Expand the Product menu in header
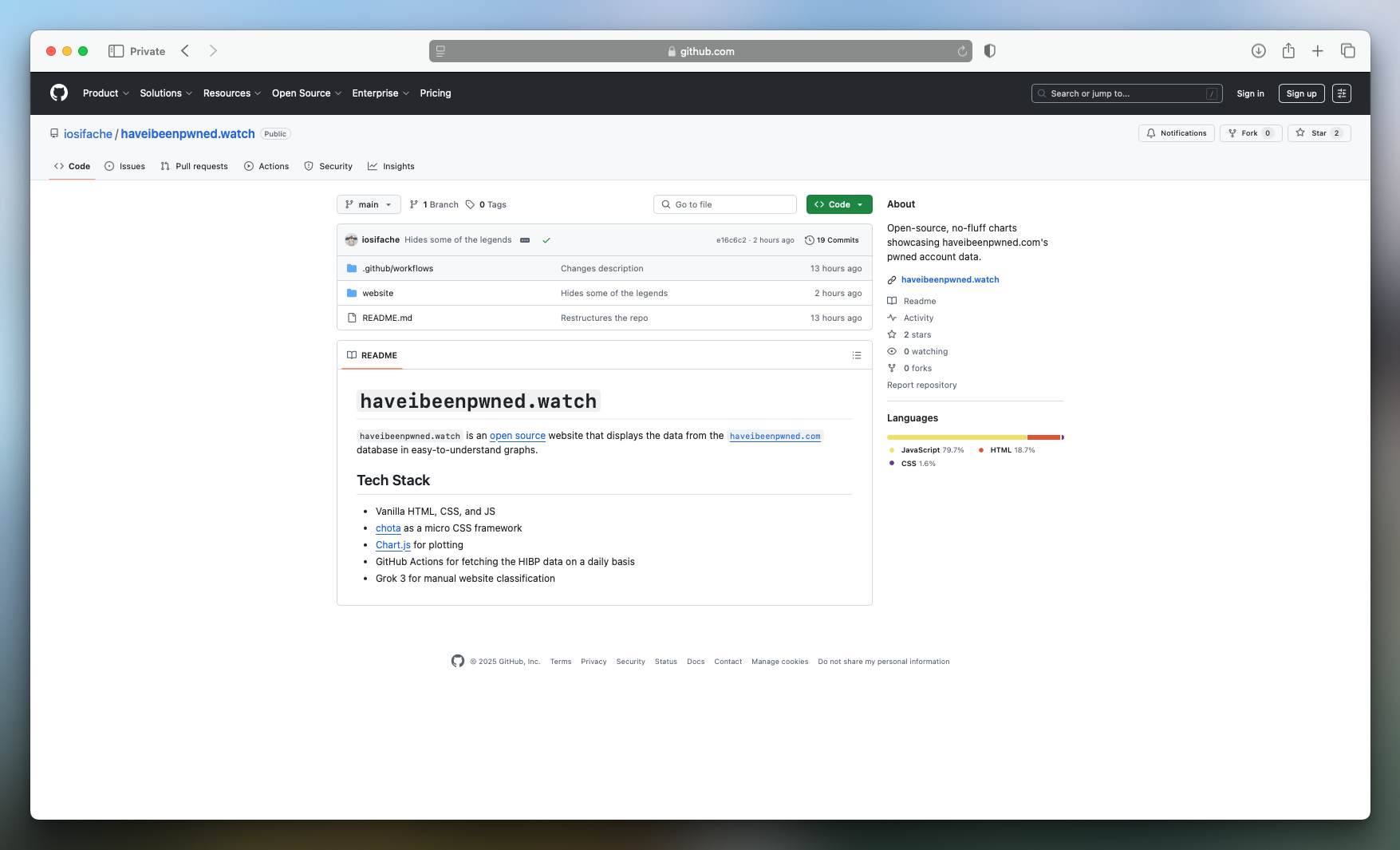This screenshot has height=850, width=1400. [x=105, y=93]
